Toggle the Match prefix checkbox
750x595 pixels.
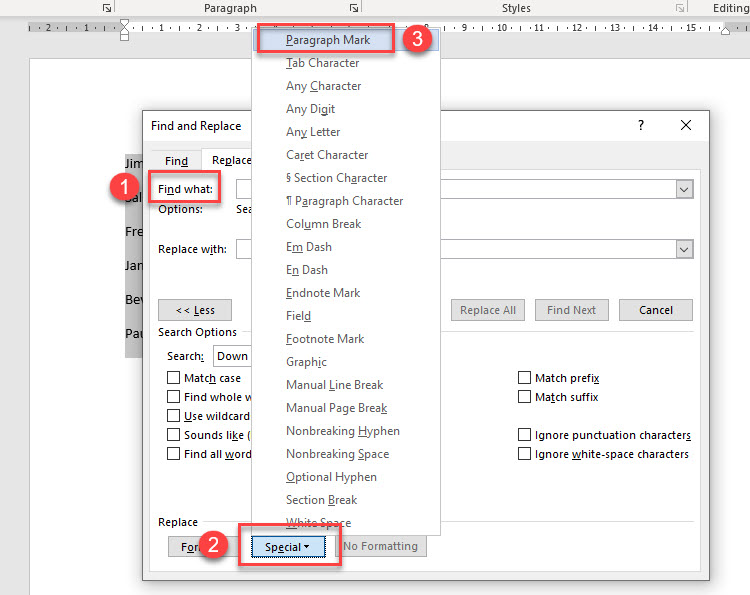(x=524, y=378)
